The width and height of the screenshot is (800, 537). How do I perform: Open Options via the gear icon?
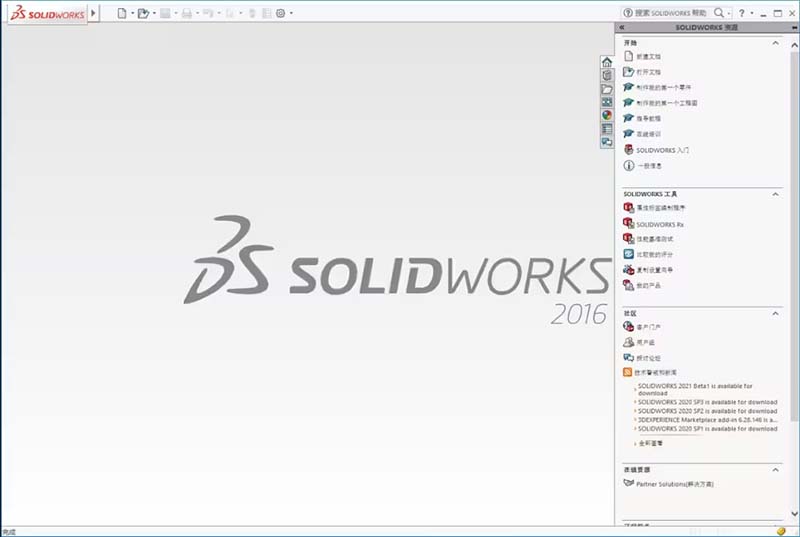click(x=281, y=13)
